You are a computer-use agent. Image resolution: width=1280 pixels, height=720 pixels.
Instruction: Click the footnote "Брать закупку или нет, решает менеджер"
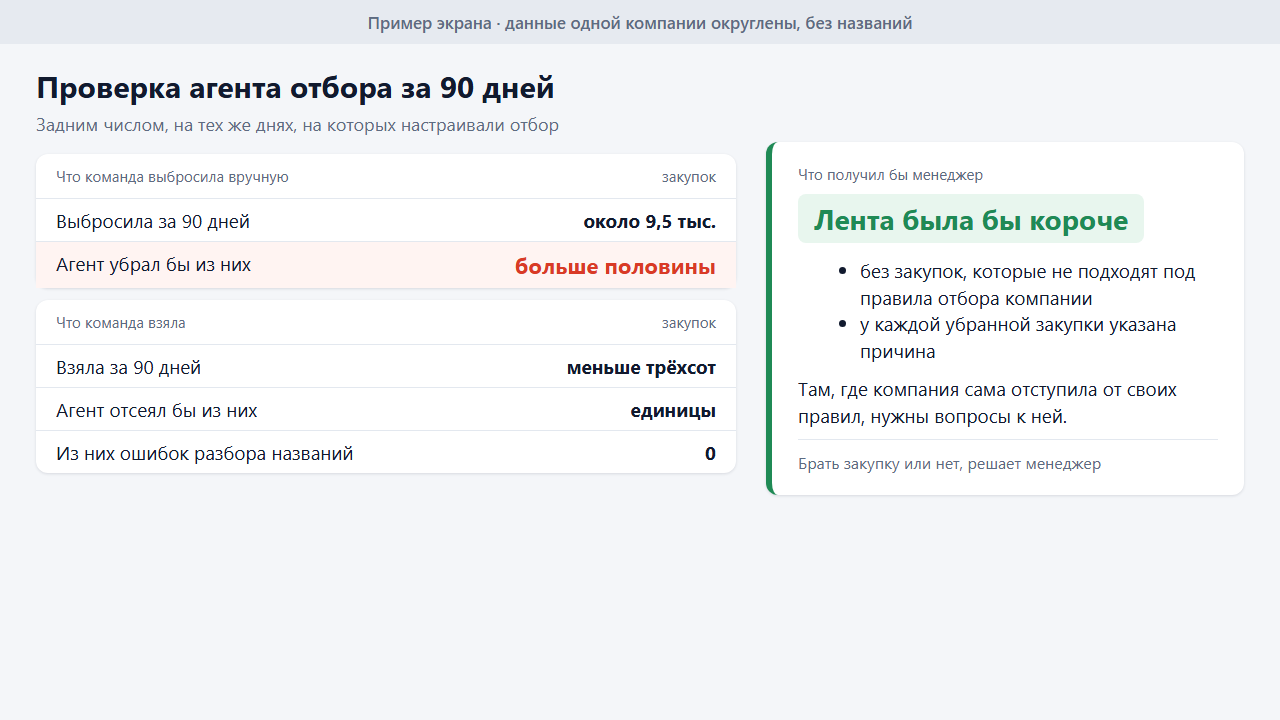tap(949, 464)
